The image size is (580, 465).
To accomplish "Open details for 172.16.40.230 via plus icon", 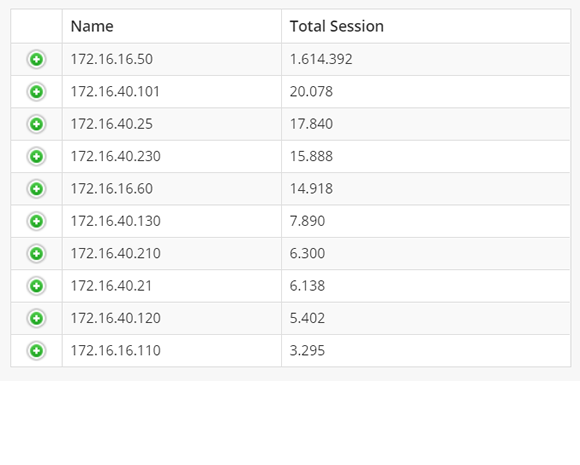I will click(x=36, y=156).
